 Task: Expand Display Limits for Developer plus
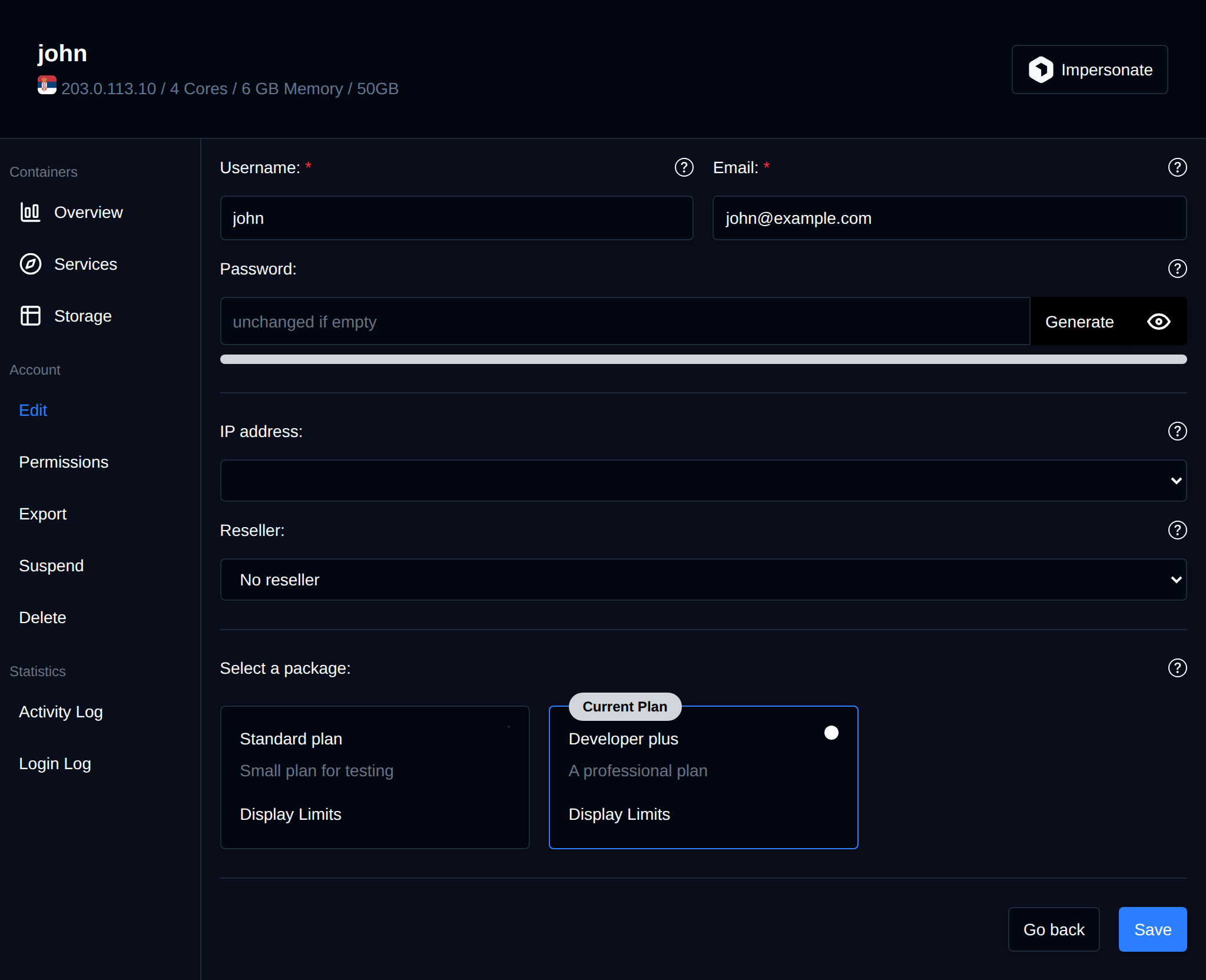[619, 814]
